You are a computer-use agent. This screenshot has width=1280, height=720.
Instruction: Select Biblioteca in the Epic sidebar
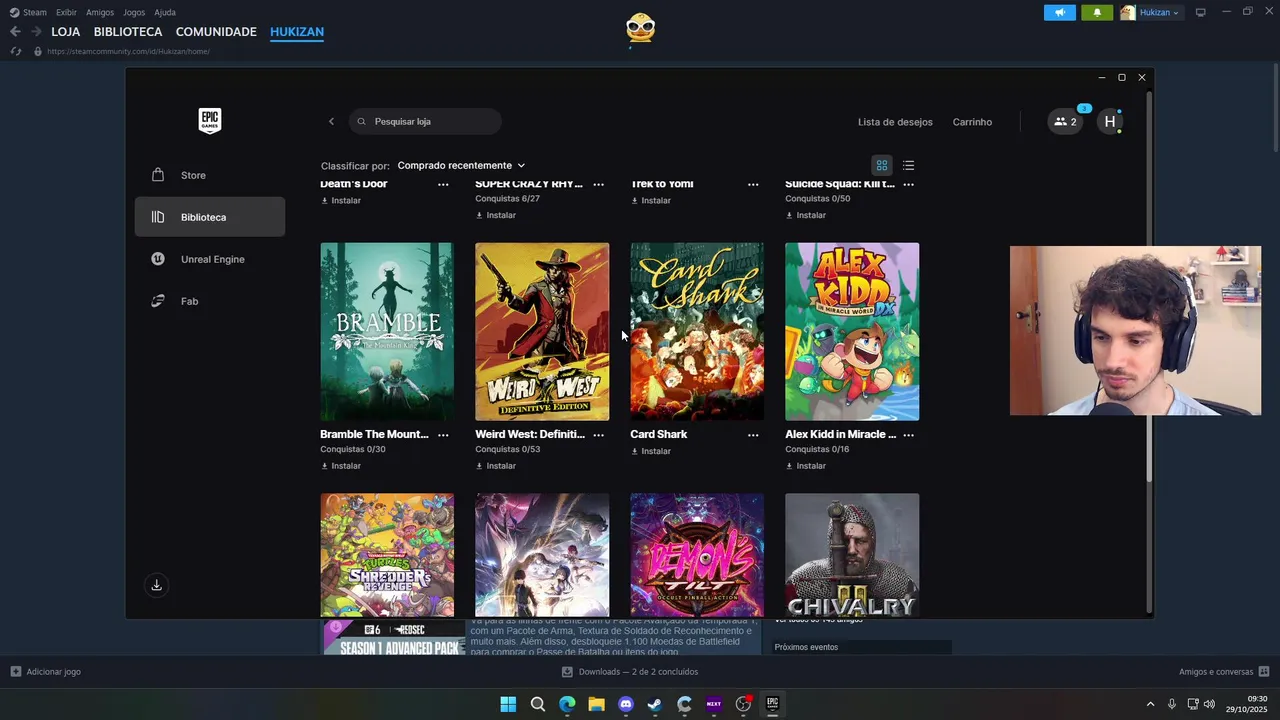pos(210,217)
